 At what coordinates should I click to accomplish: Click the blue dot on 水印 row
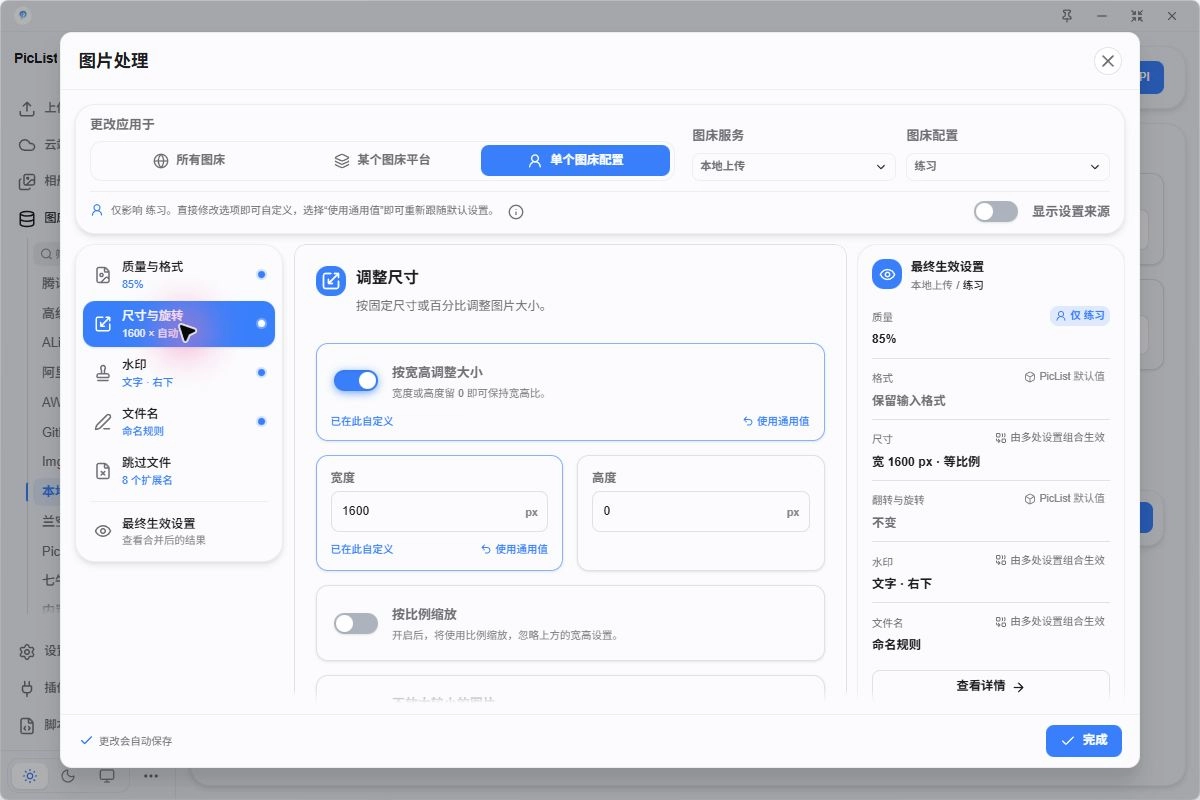(261, 372)
